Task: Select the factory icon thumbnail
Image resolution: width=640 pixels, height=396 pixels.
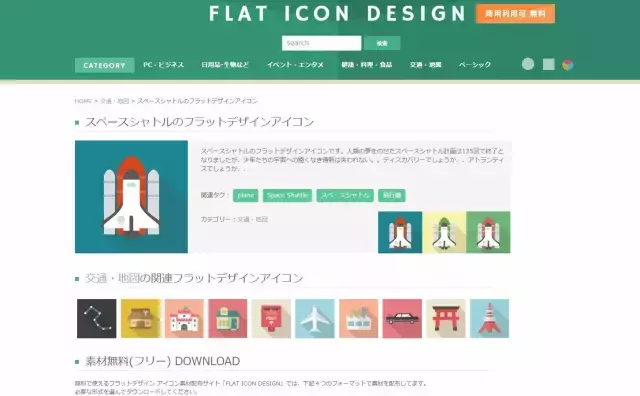Action: 358,318
